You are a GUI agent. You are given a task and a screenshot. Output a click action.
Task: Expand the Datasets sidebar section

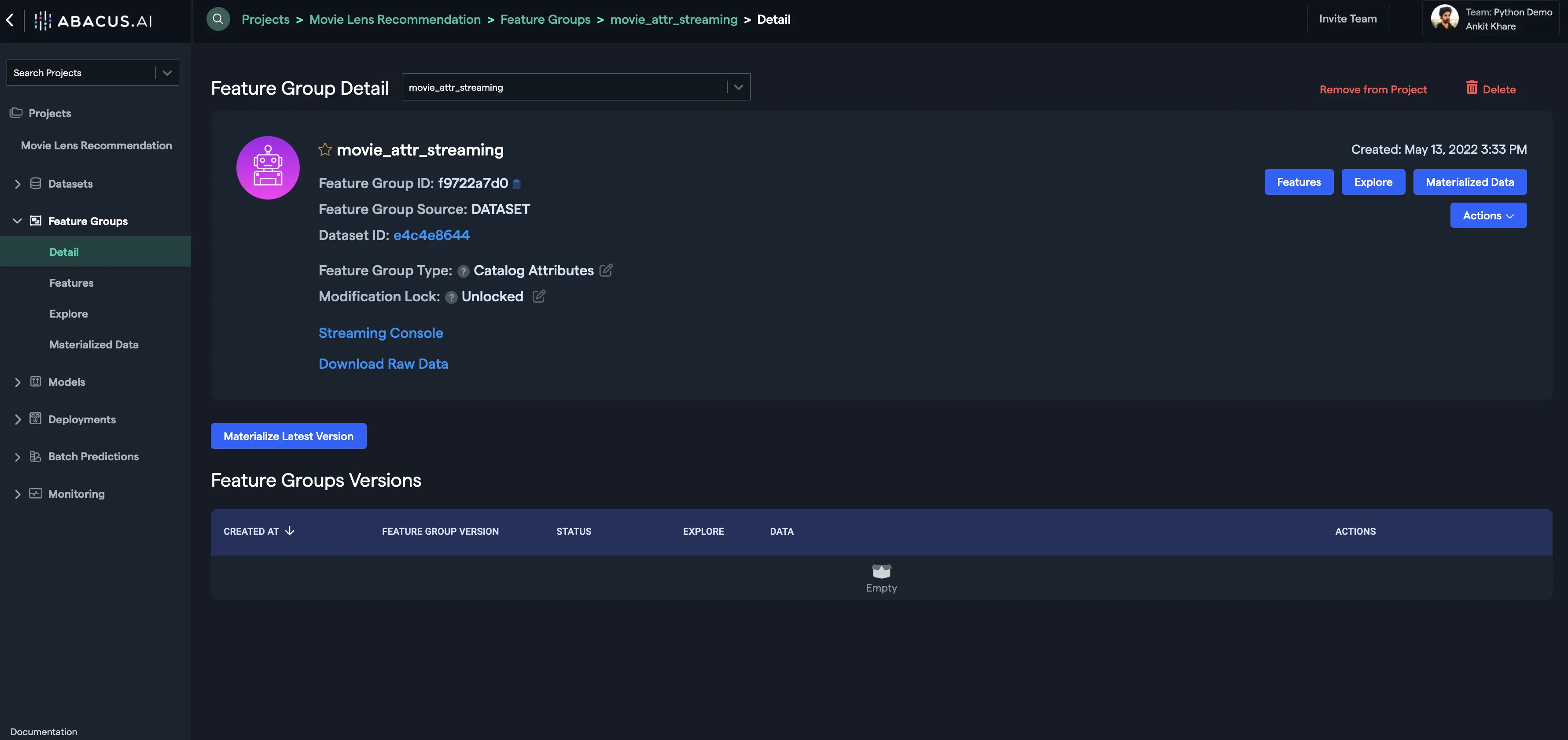[x=17, y=184]
